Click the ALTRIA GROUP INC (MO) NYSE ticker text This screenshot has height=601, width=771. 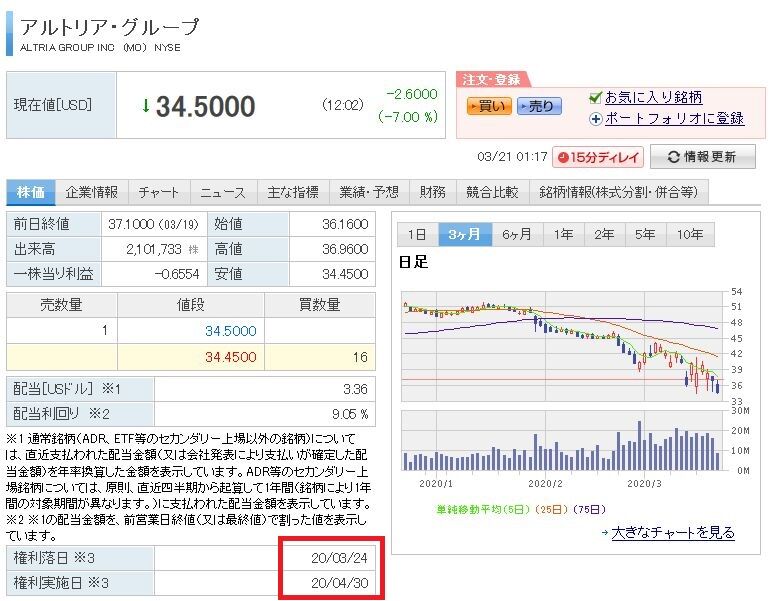click(x=100, y=48)
